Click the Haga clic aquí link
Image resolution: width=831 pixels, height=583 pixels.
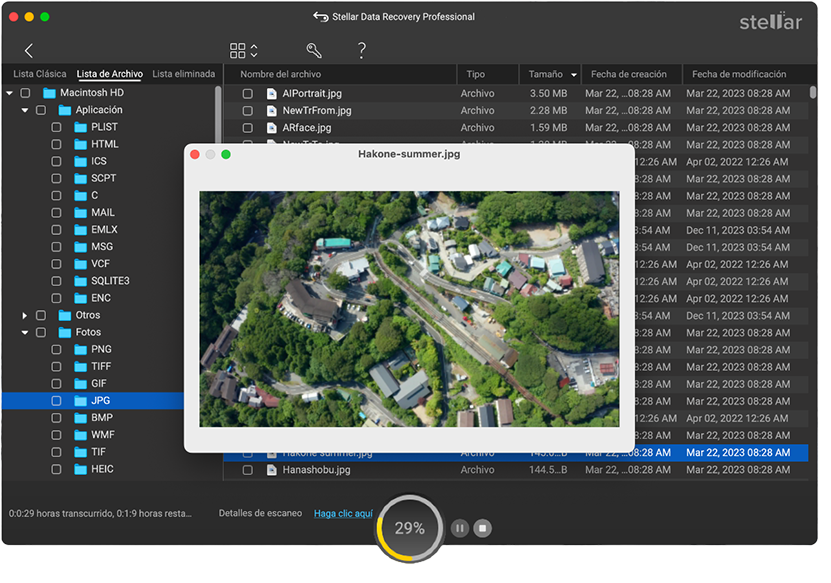coord(343,514)
